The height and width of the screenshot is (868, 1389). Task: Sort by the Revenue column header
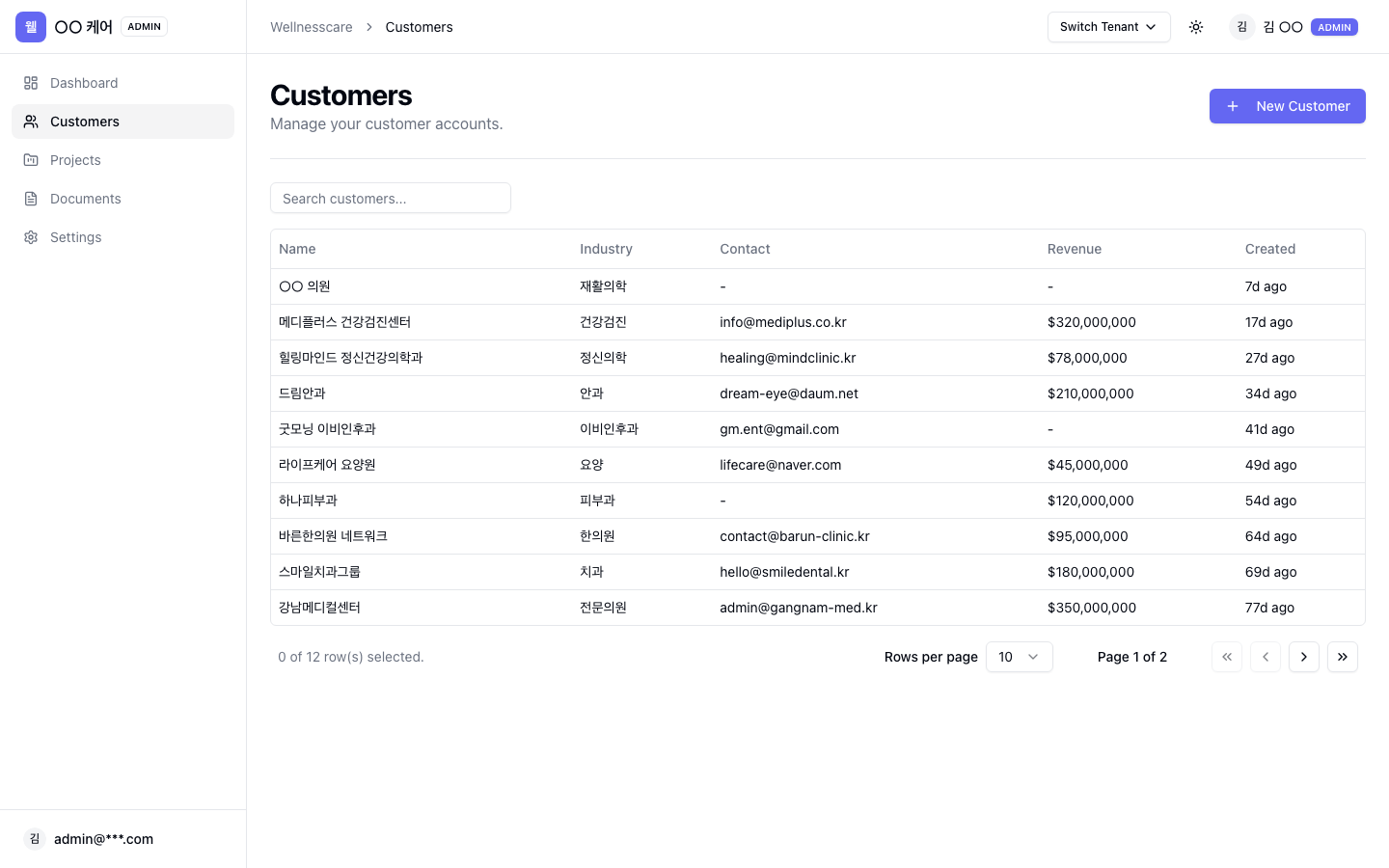point(1075,249)
